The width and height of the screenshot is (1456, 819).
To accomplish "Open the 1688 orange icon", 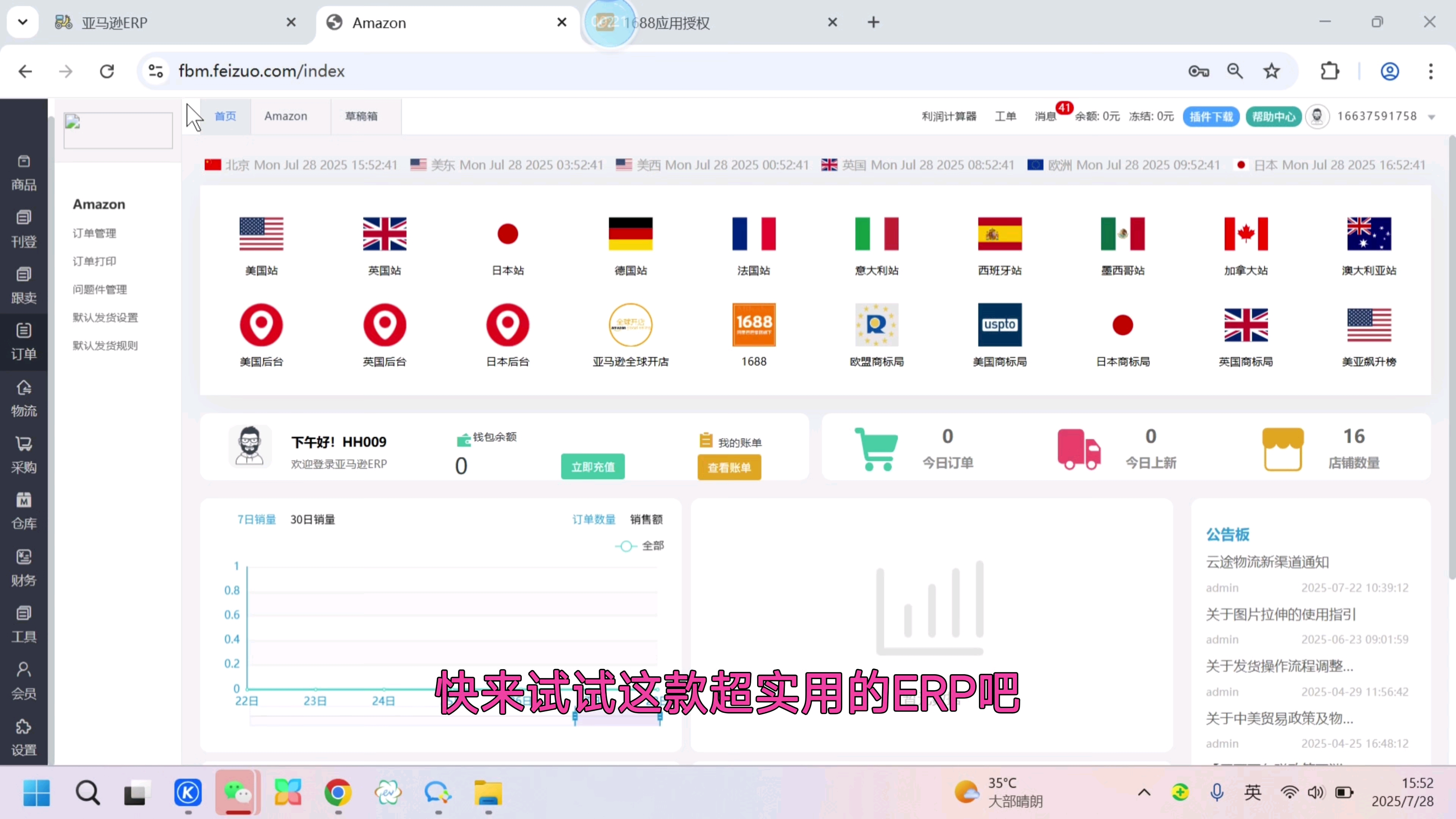I will pyautogui.click(x=754, y=325).
